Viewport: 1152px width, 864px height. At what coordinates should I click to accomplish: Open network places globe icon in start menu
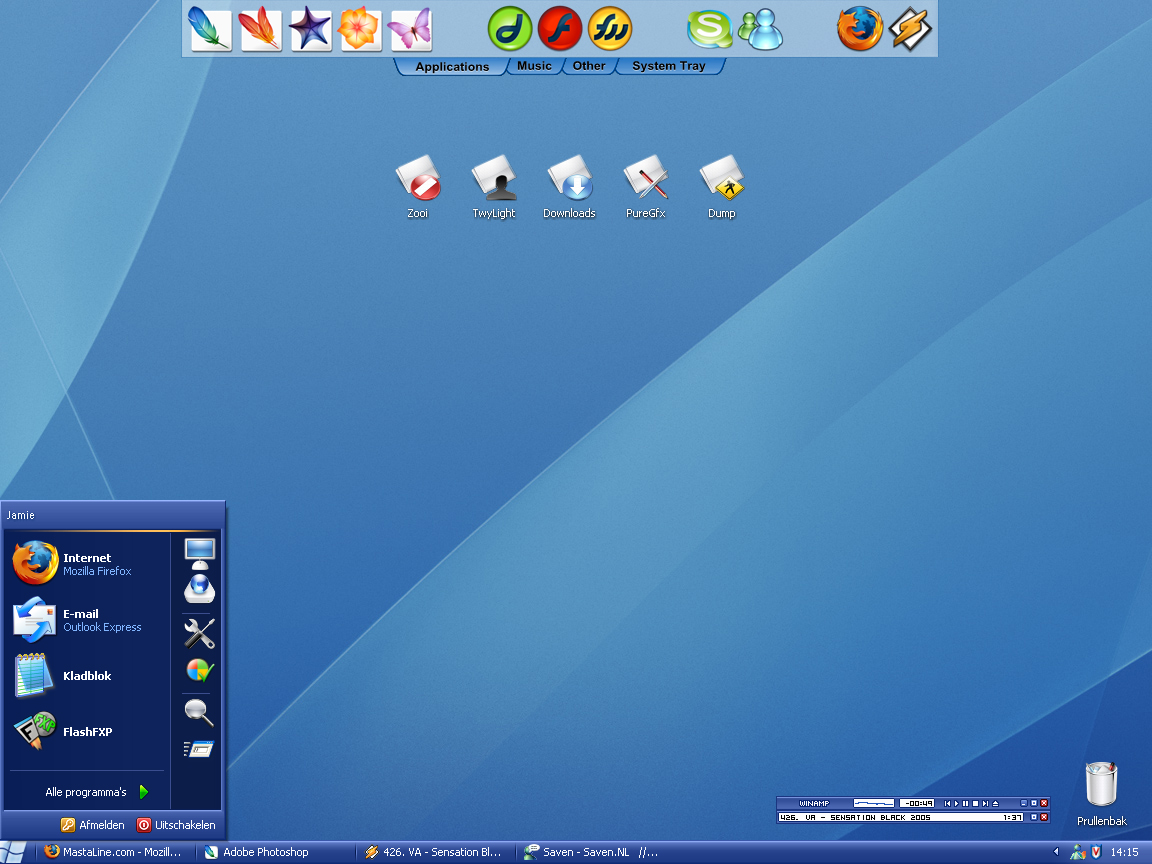pos(199,589)
